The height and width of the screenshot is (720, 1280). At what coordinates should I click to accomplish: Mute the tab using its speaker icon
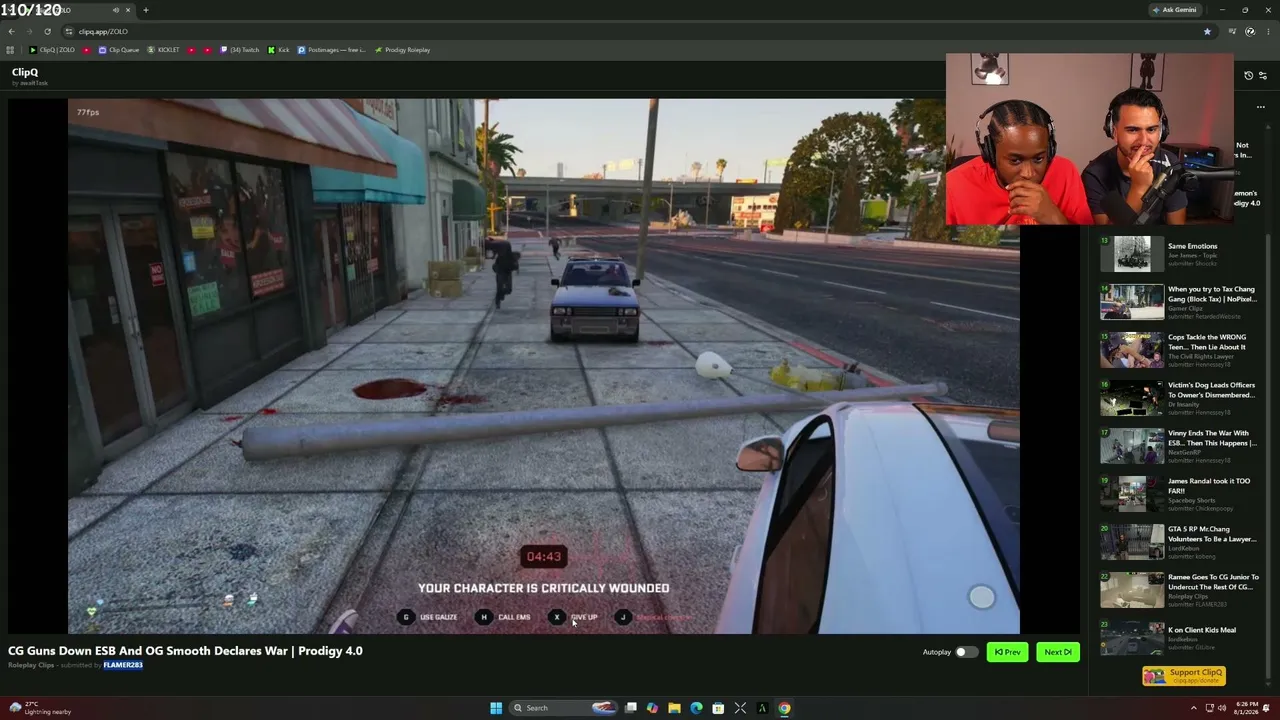pos(116,10)
